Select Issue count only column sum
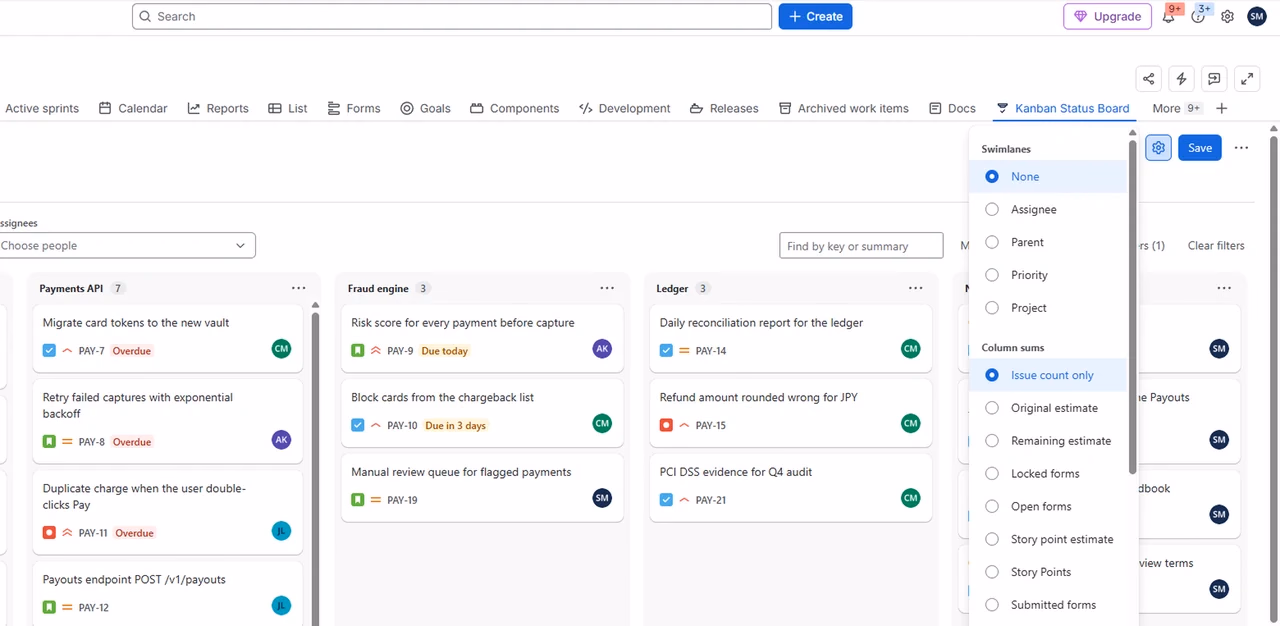Screen dimensions: 1280x626 coord(1048,375)
